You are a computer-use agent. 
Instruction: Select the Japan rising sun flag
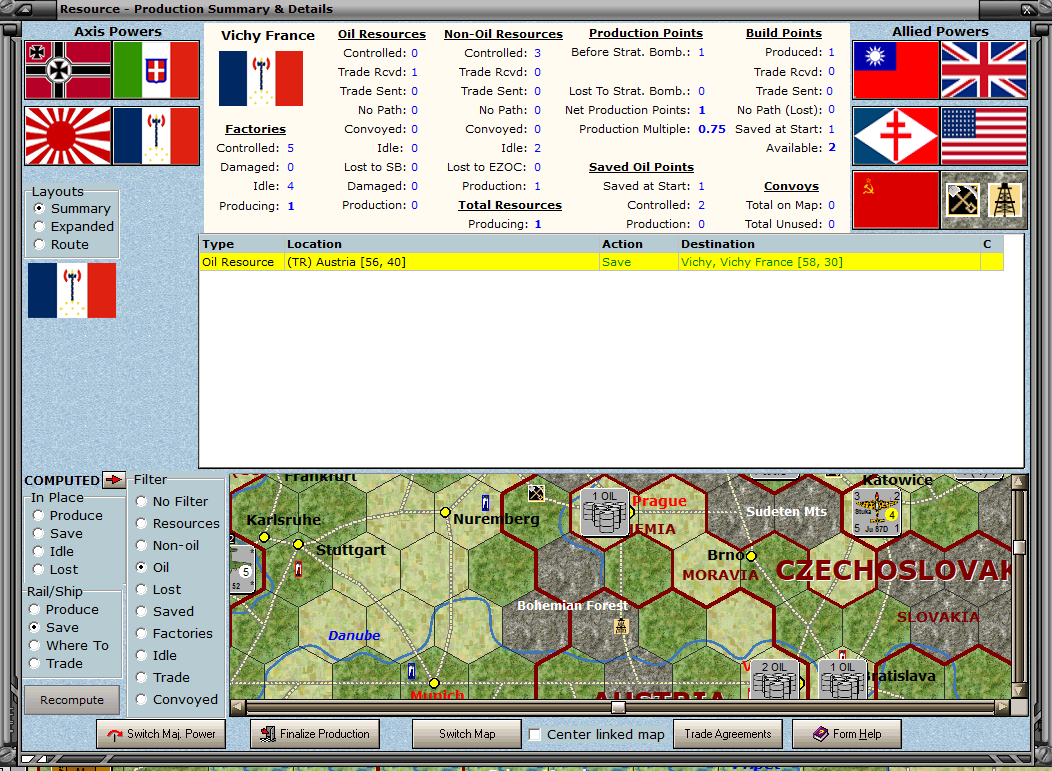pos(68,136)
